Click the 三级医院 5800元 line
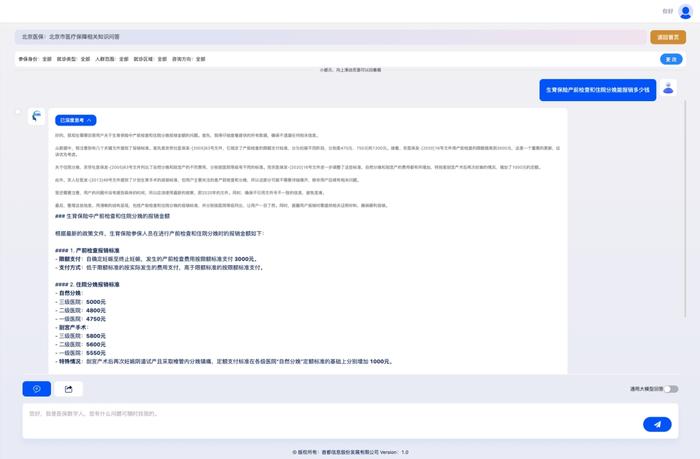This screenshot has width=700, height=459. [x=80, y=336]
